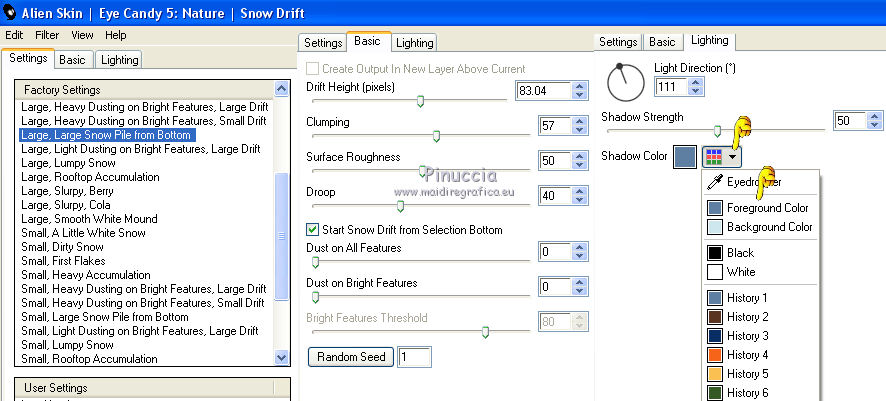Click the Drift Height slider handle
Viewport: 886px width, 401px height.
pos(420,101)
